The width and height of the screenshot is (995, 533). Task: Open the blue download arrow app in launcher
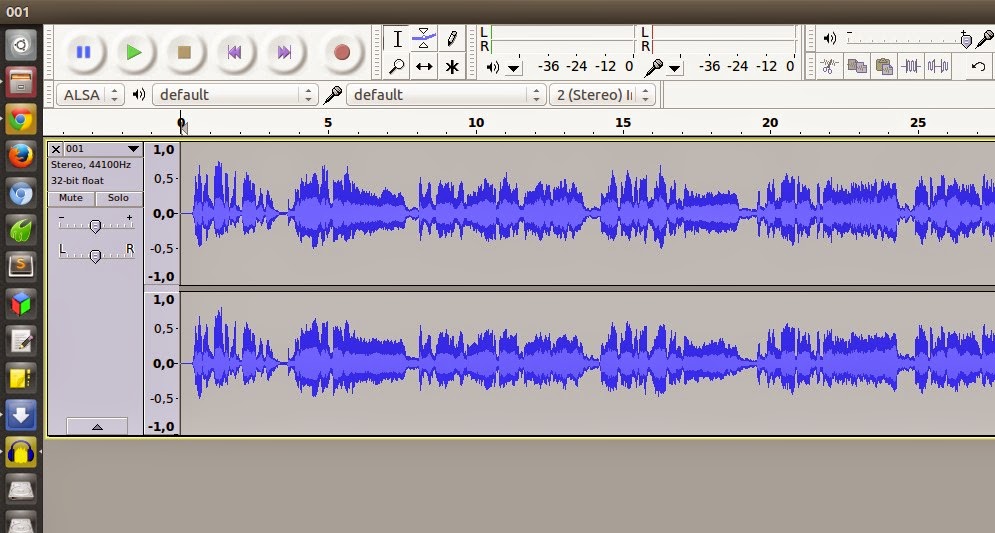[x=21, y=416]
